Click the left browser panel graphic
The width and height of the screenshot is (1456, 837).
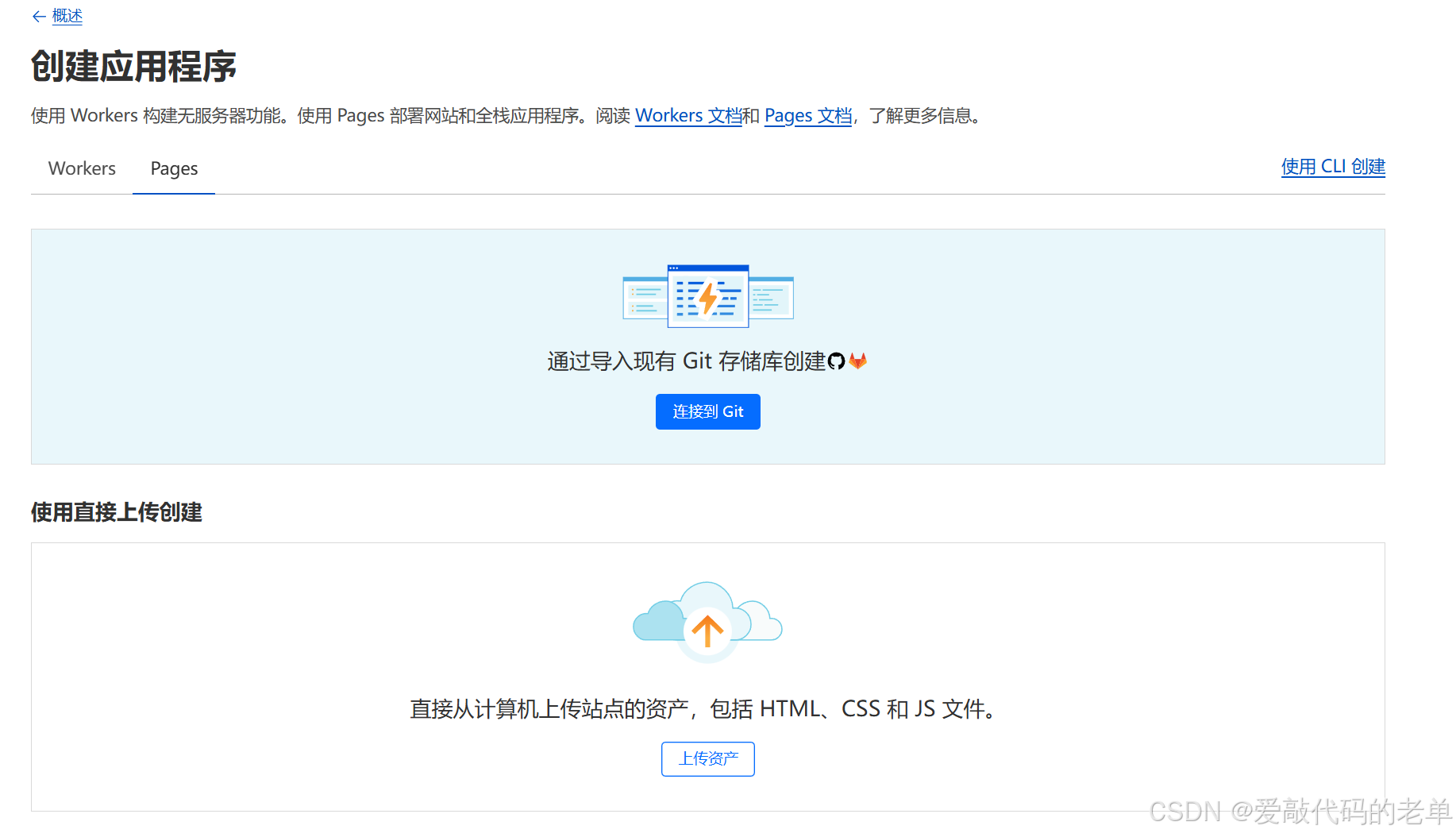pyautogui.click(x=645, y=299)
